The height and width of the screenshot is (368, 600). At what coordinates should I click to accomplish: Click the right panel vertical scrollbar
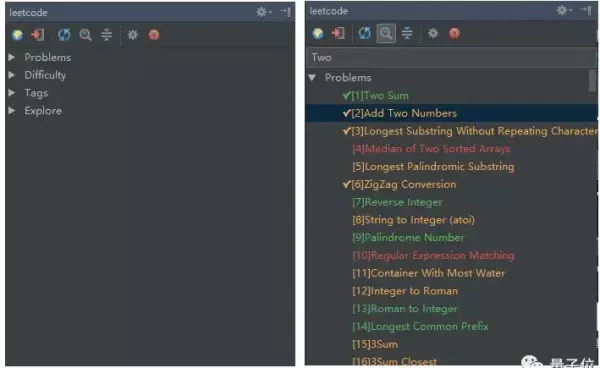[592, 81]
